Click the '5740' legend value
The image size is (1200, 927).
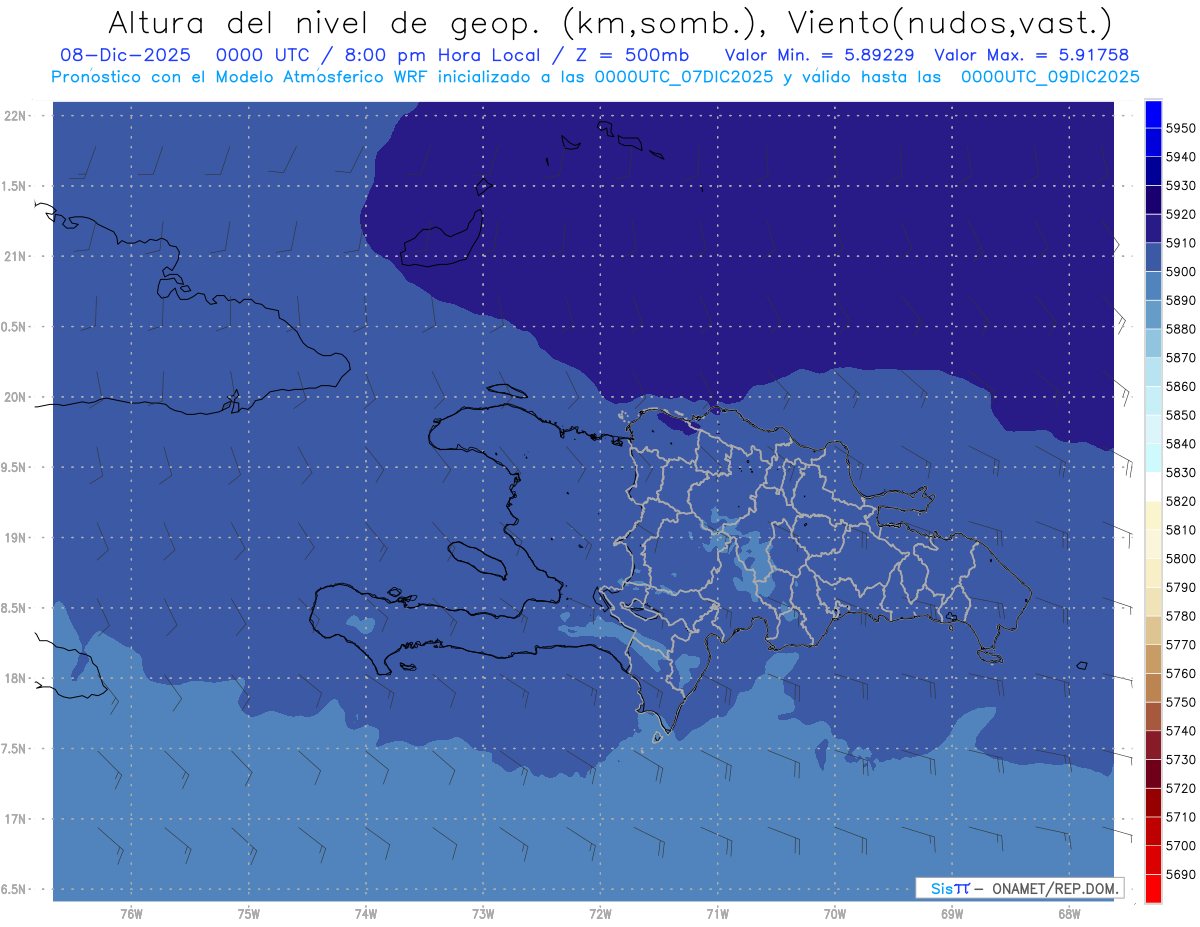pos(1181,731)
